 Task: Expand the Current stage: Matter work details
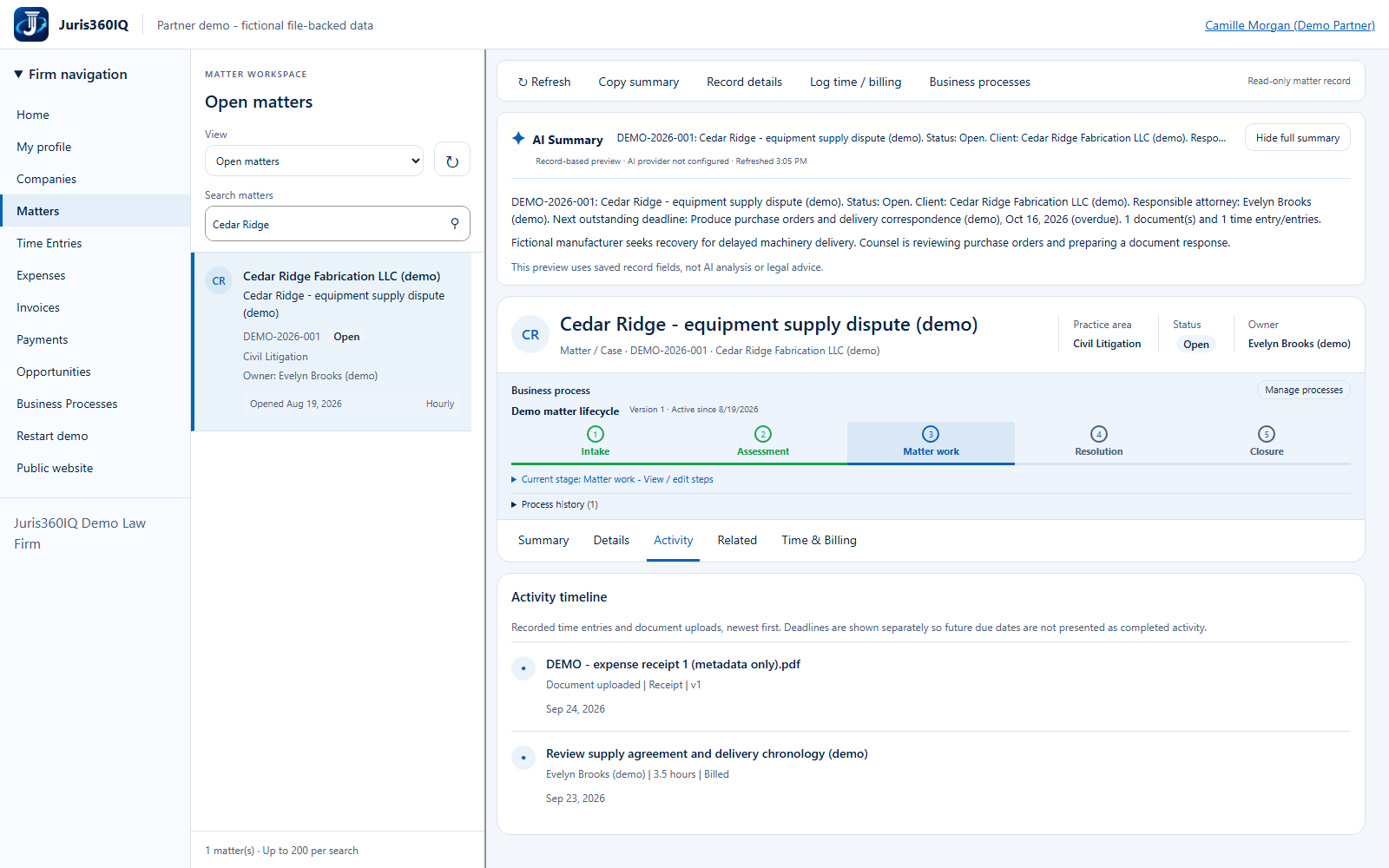pos(612,479)
